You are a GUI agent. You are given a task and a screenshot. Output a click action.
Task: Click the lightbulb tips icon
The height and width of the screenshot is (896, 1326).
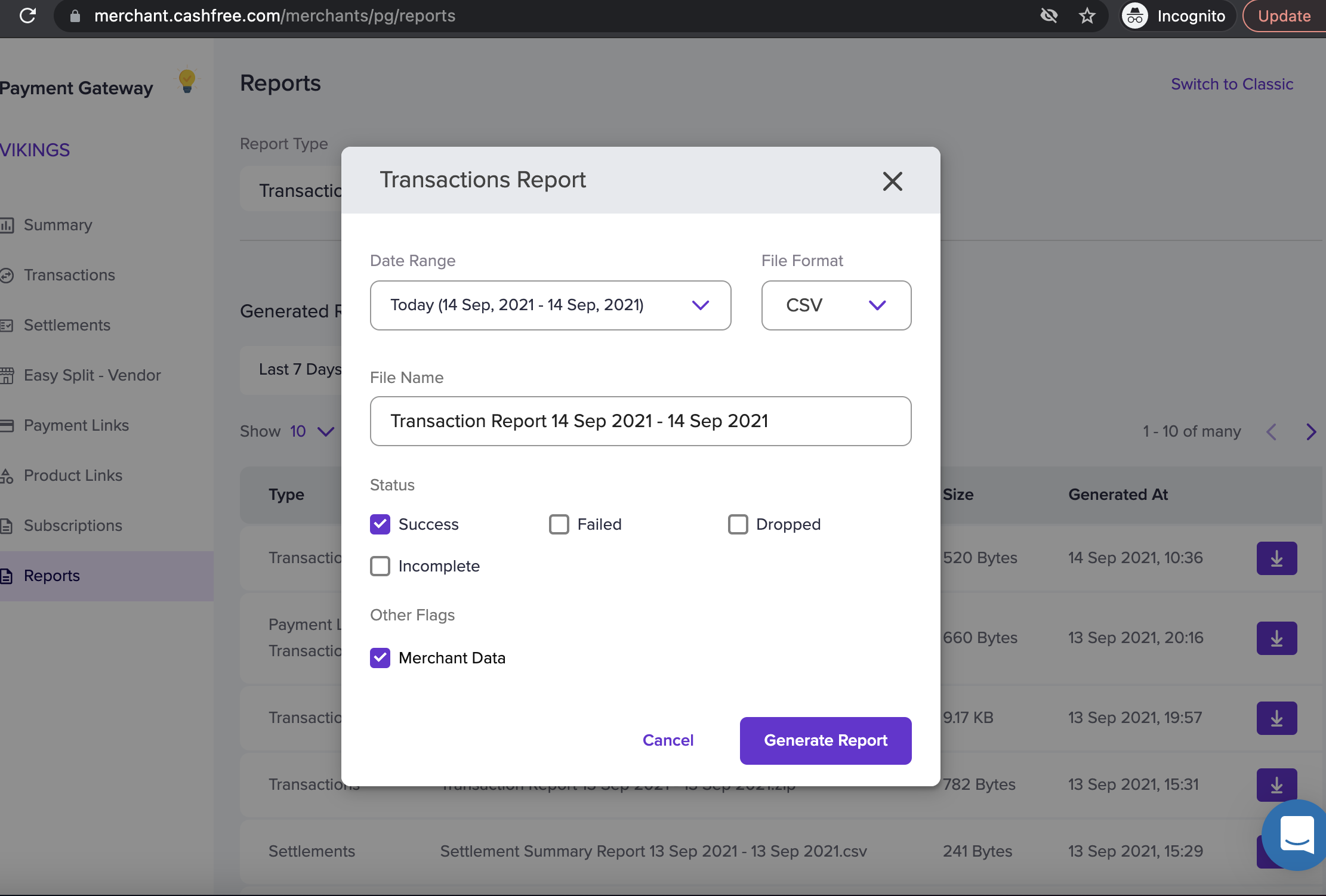(x=187, y=81)
